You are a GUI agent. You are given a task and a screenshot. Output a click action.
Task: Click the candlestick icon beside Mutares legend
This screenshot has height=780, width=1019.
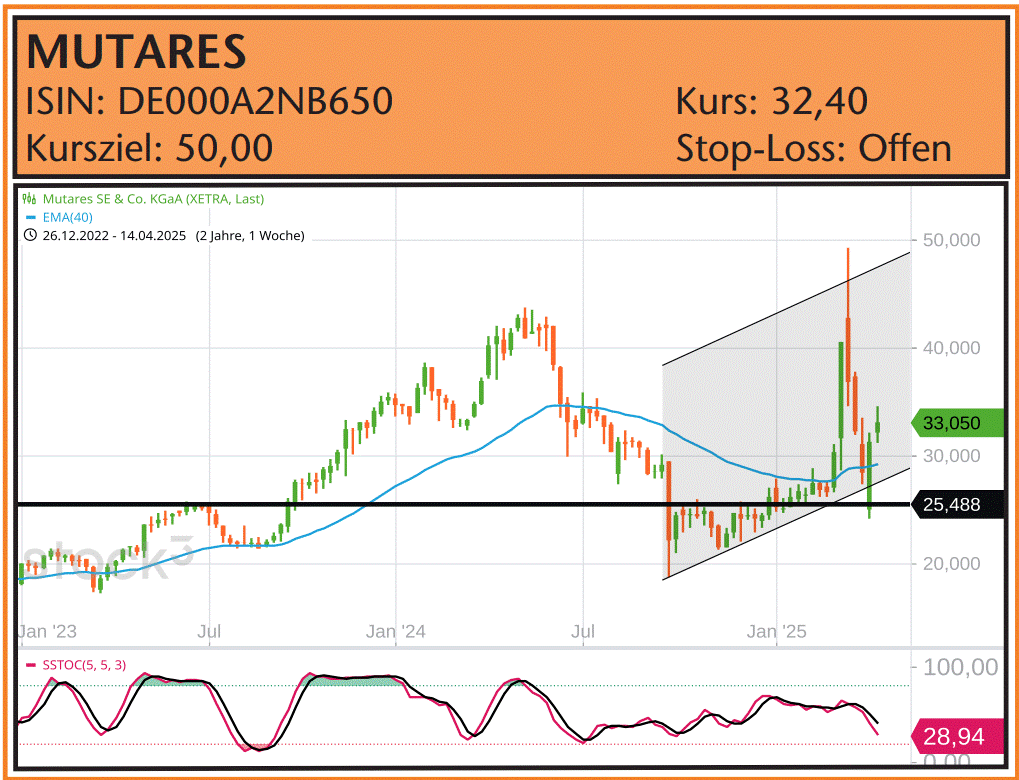(x=29, y=200)
